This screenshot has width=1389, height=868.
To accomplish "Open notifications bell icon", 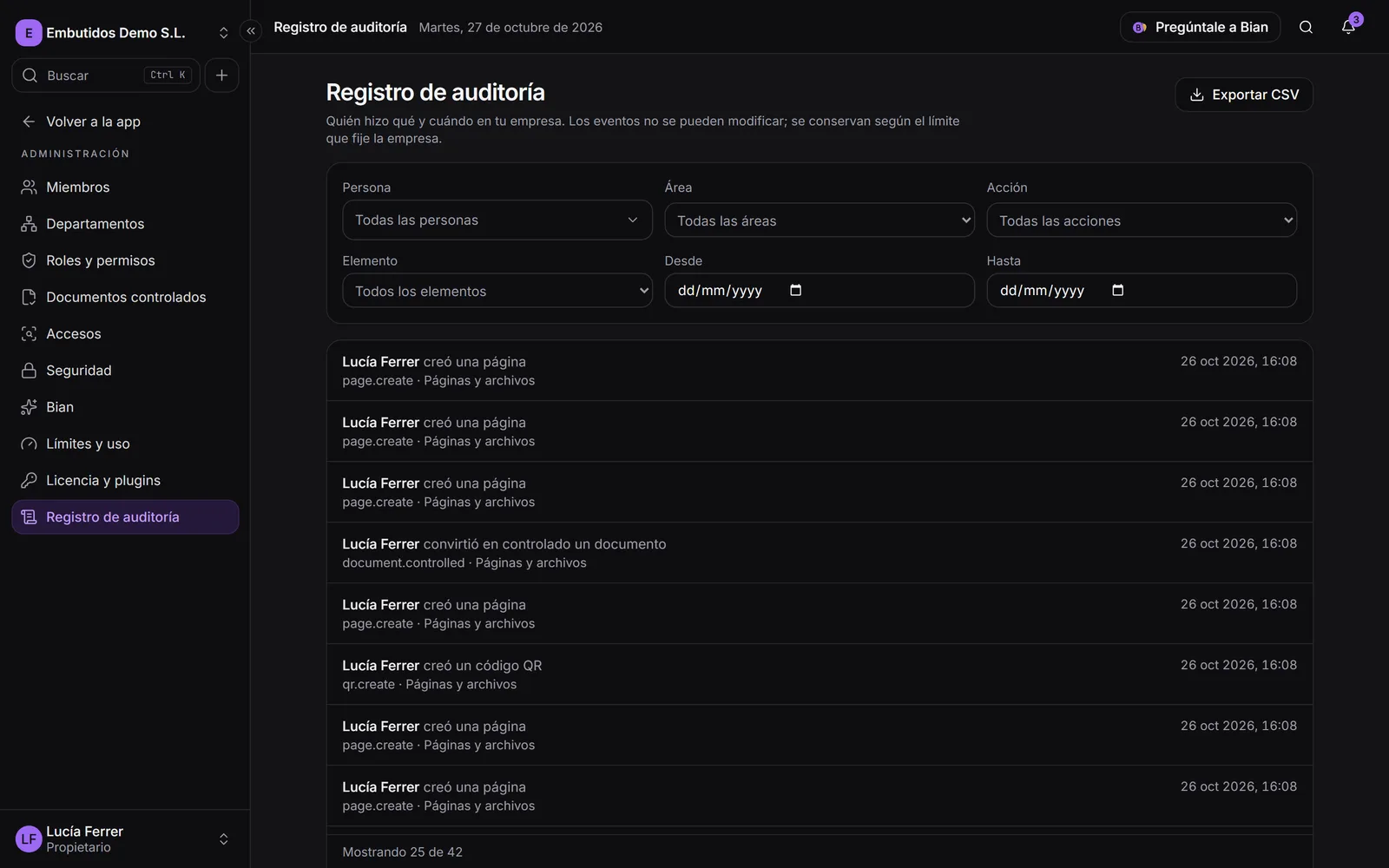I will (1348, 27).
